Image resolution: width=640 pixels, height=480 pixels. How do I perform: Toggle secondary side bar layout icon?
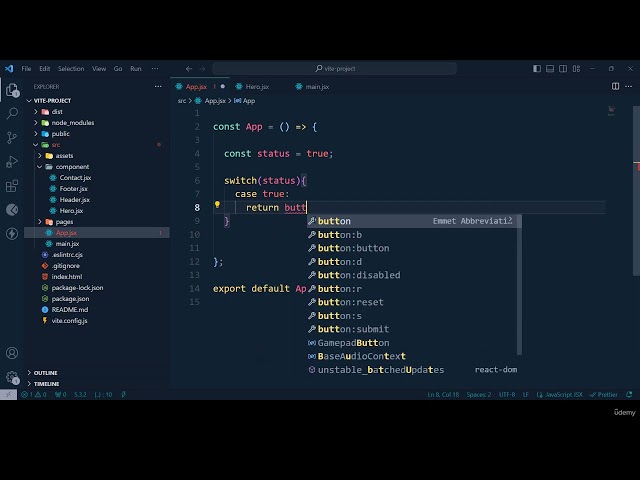[x=563, y=69]
